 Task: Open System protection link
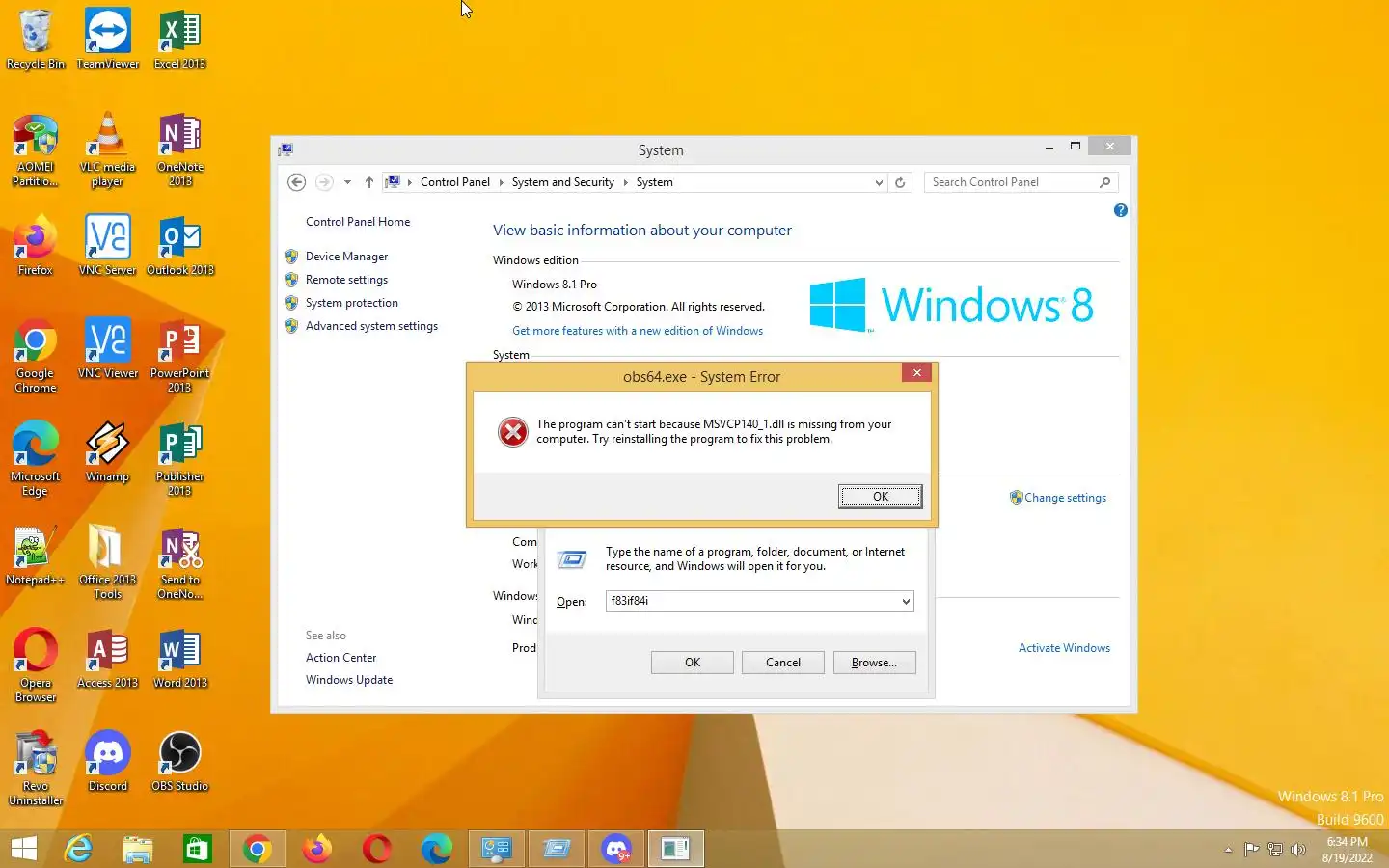(351, 303)
